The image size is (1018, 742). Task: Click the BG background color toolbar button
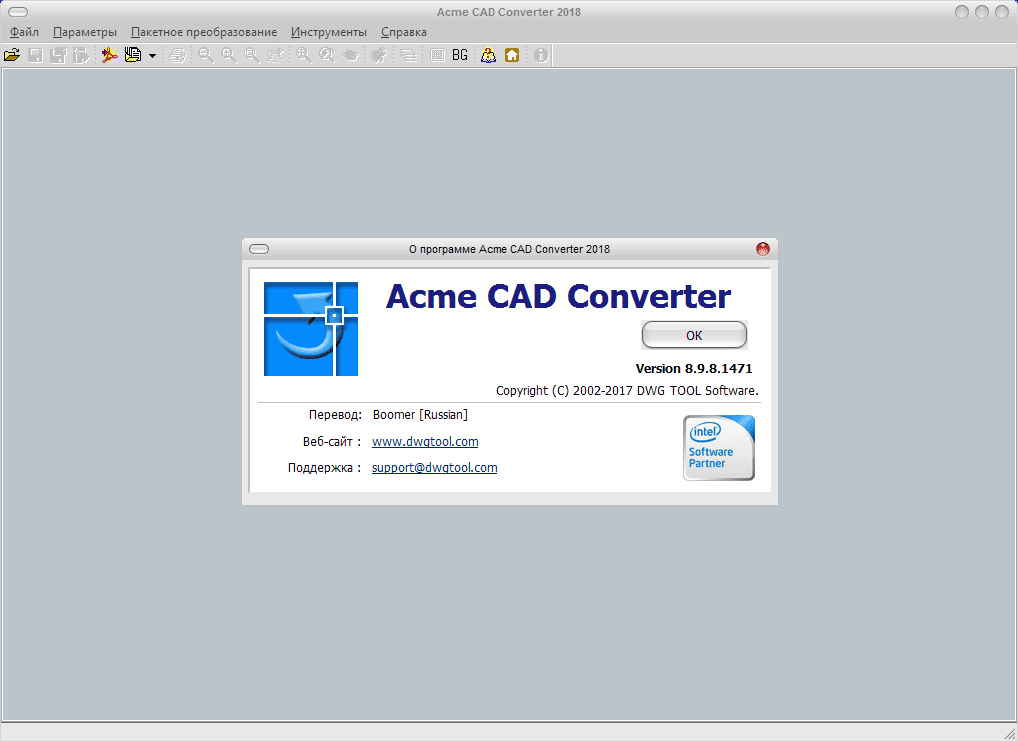tap(460, 55)
